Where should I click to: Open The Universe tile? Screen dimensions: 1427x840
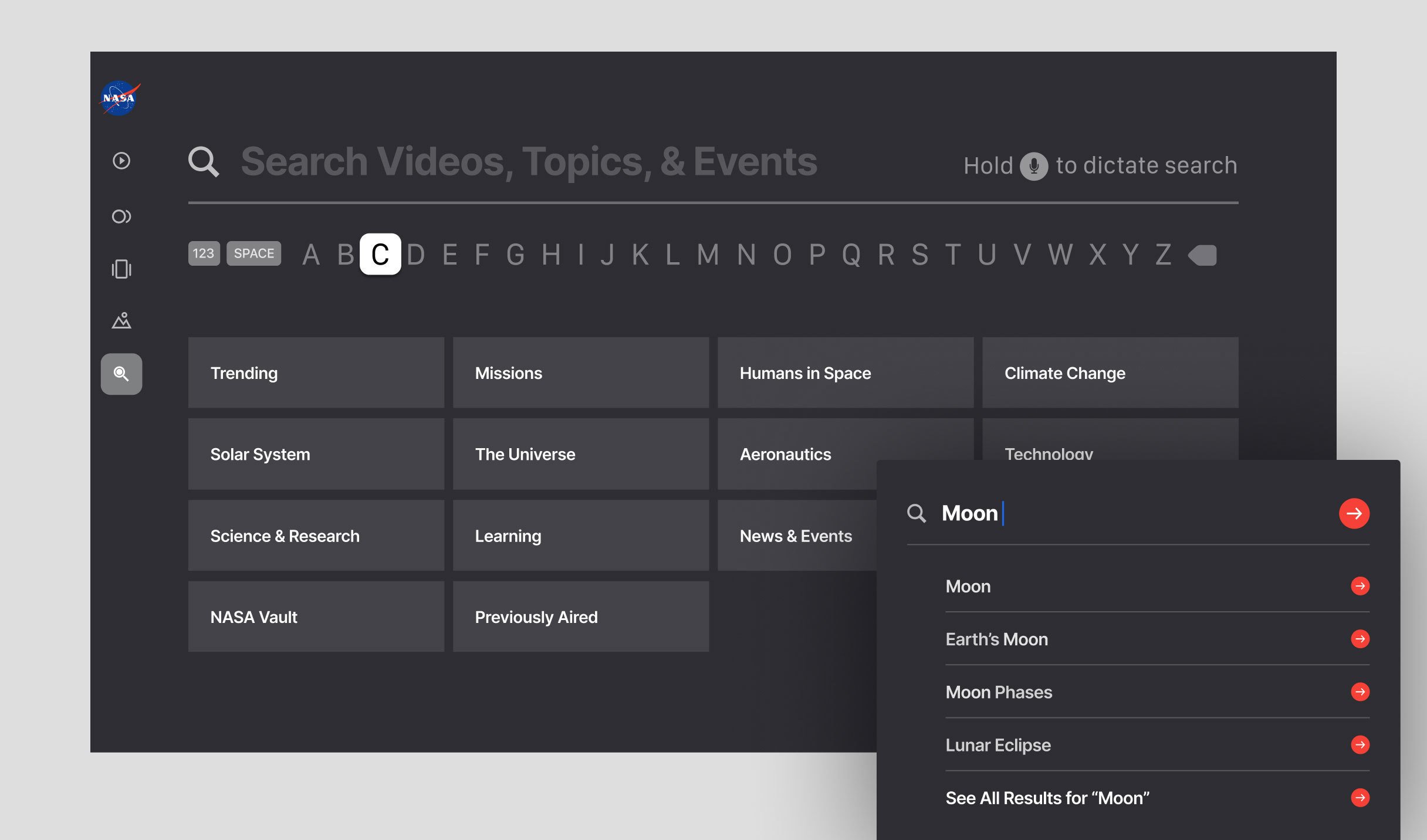coord(581,454)
